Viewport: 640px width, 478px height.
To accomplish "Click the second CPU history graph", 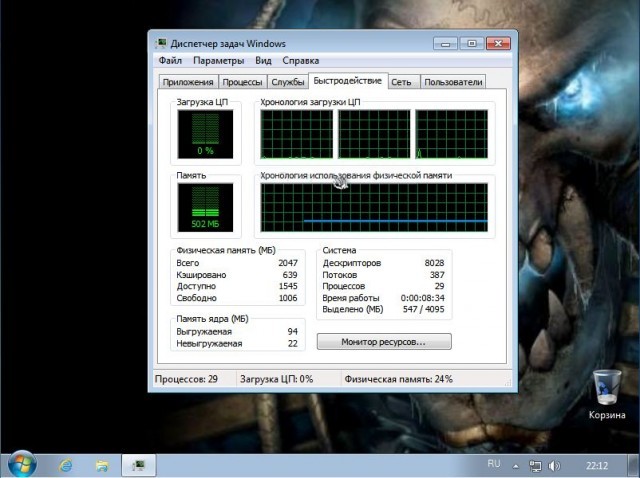I will tap(374, 134).
